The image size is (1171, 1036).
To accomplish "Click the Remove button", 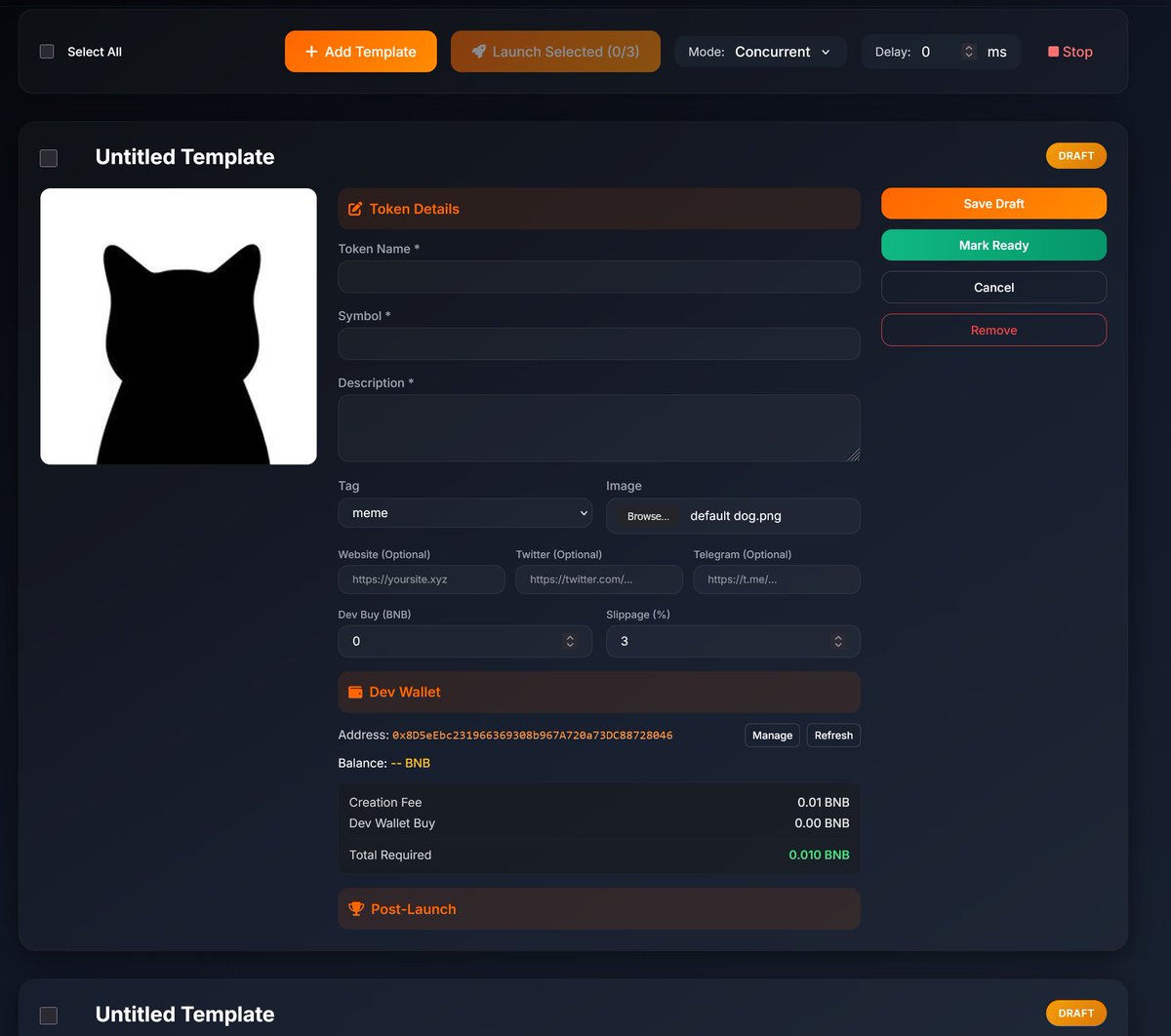I will 992,330.
